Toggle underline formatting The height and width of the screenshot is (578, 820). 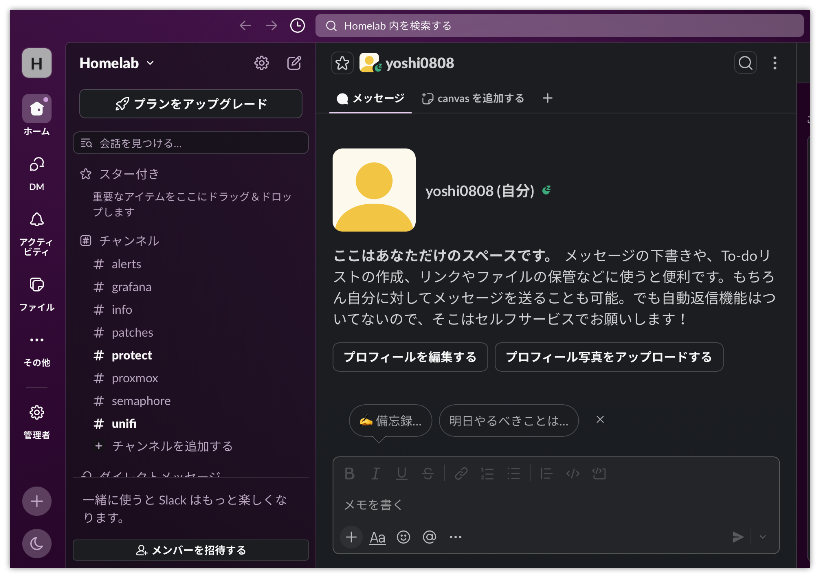(402, 474)
